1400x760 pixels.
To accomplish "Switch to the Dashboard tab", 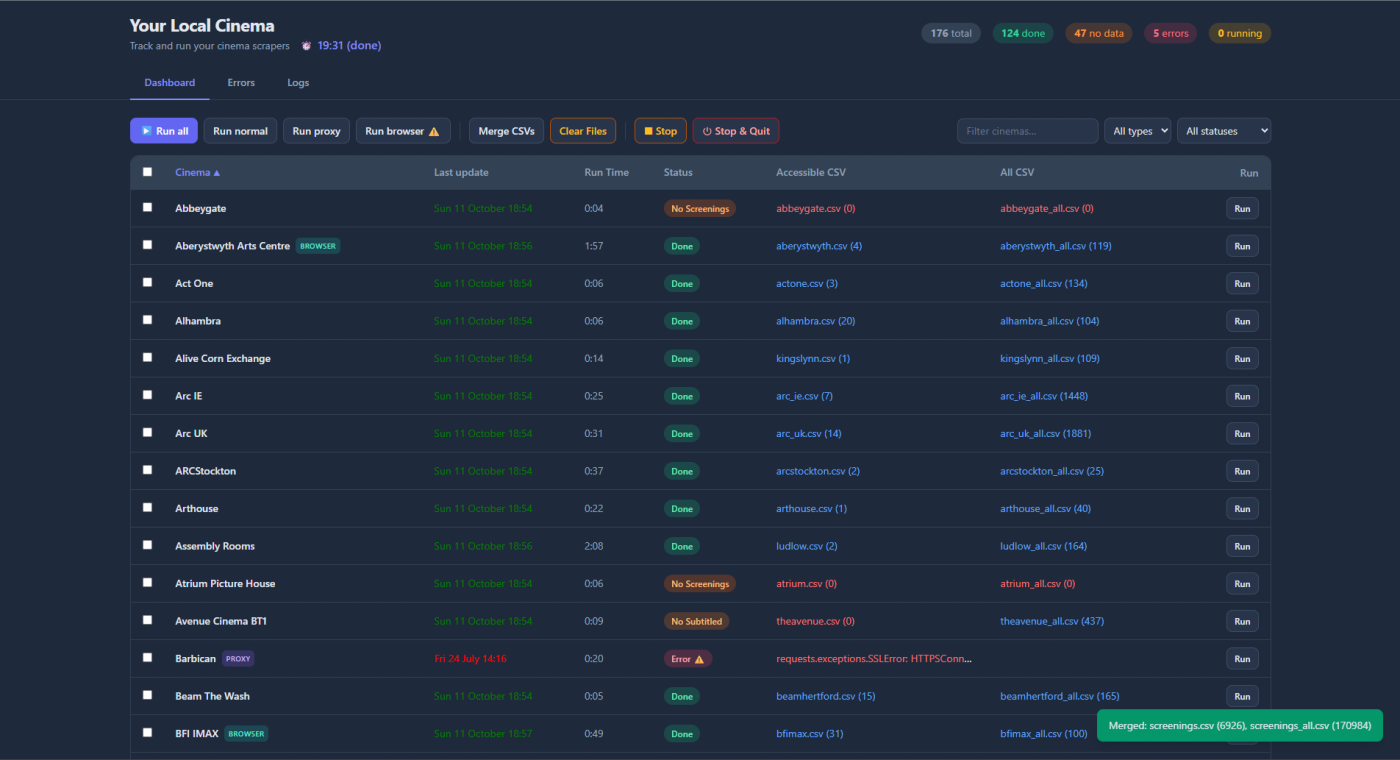I will click(x=170, y=83).
